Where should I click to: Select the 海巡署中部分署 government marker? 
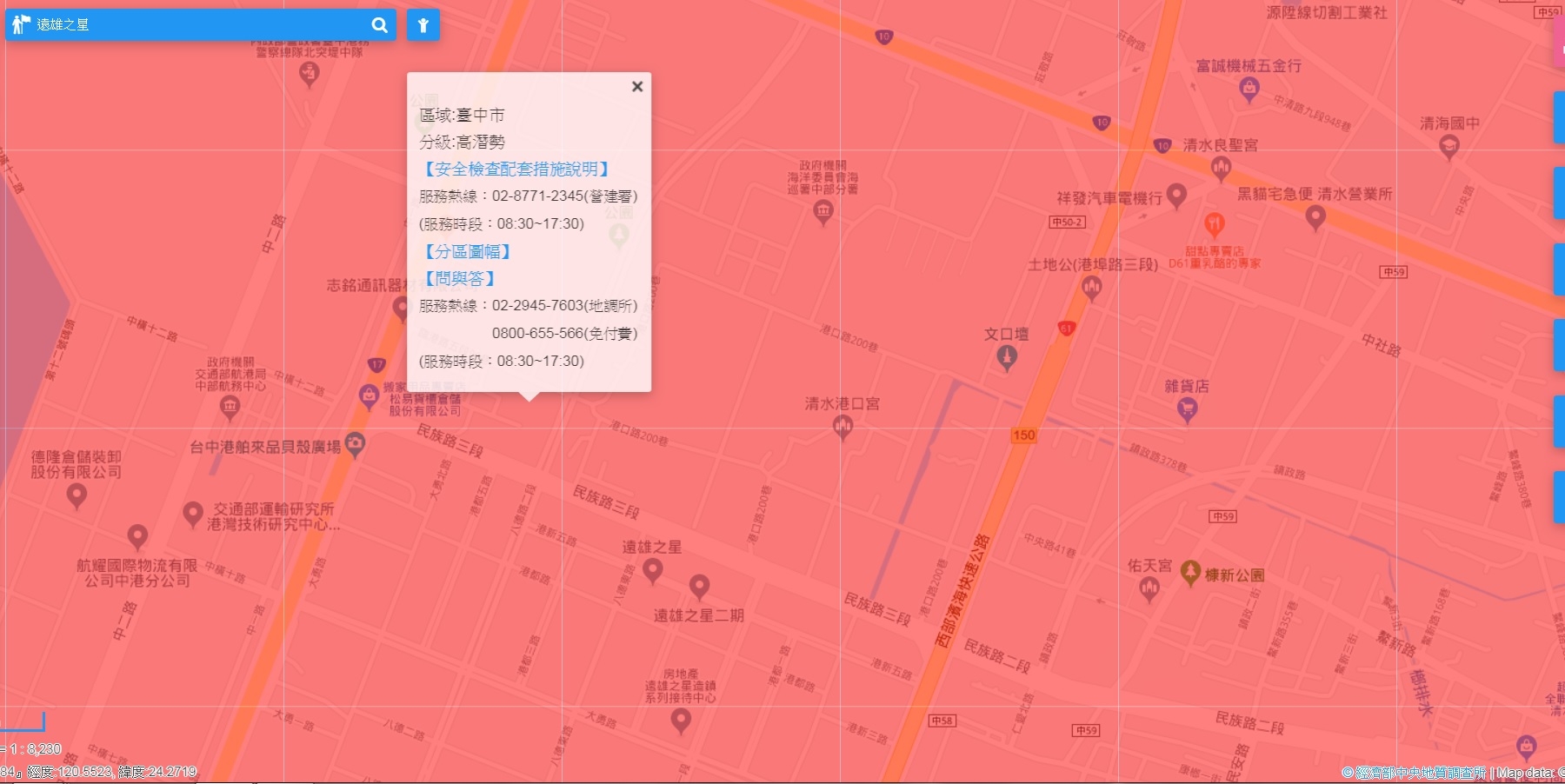point(823,211)
